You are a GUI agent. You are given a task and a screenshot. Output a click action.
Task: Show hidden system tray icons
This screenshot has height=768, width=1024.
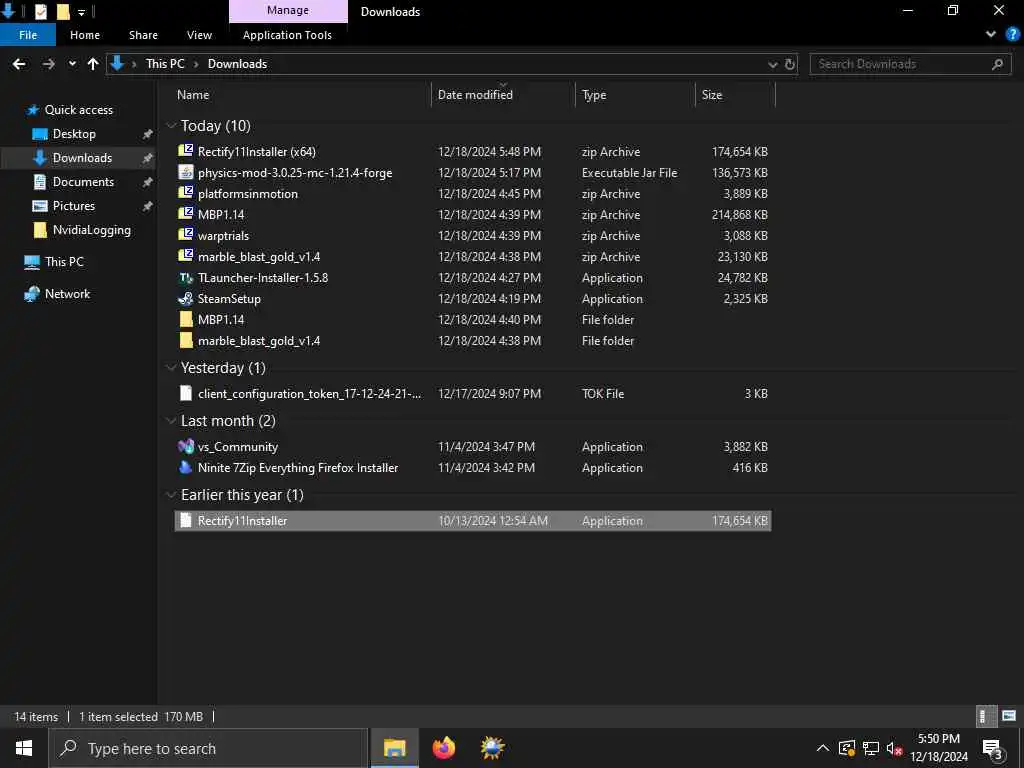(x=823, y=748)
